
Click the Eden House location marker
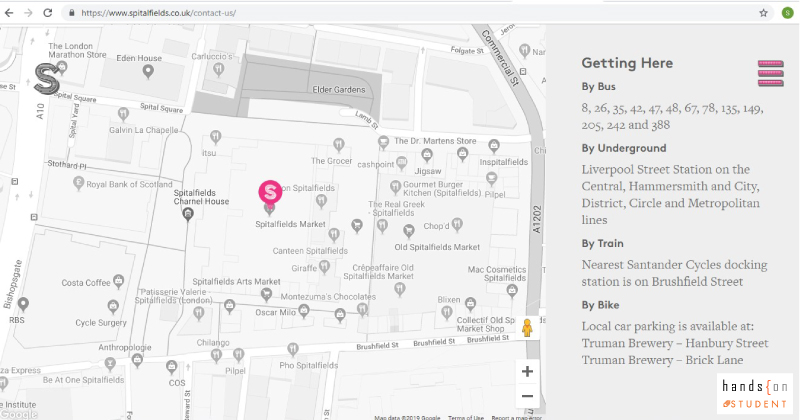point(149,71)
